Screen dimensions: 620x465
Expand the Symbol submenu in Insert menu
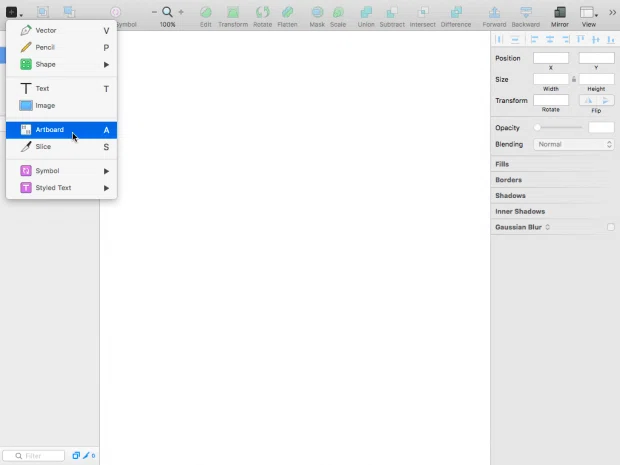[x=106, y=171]
